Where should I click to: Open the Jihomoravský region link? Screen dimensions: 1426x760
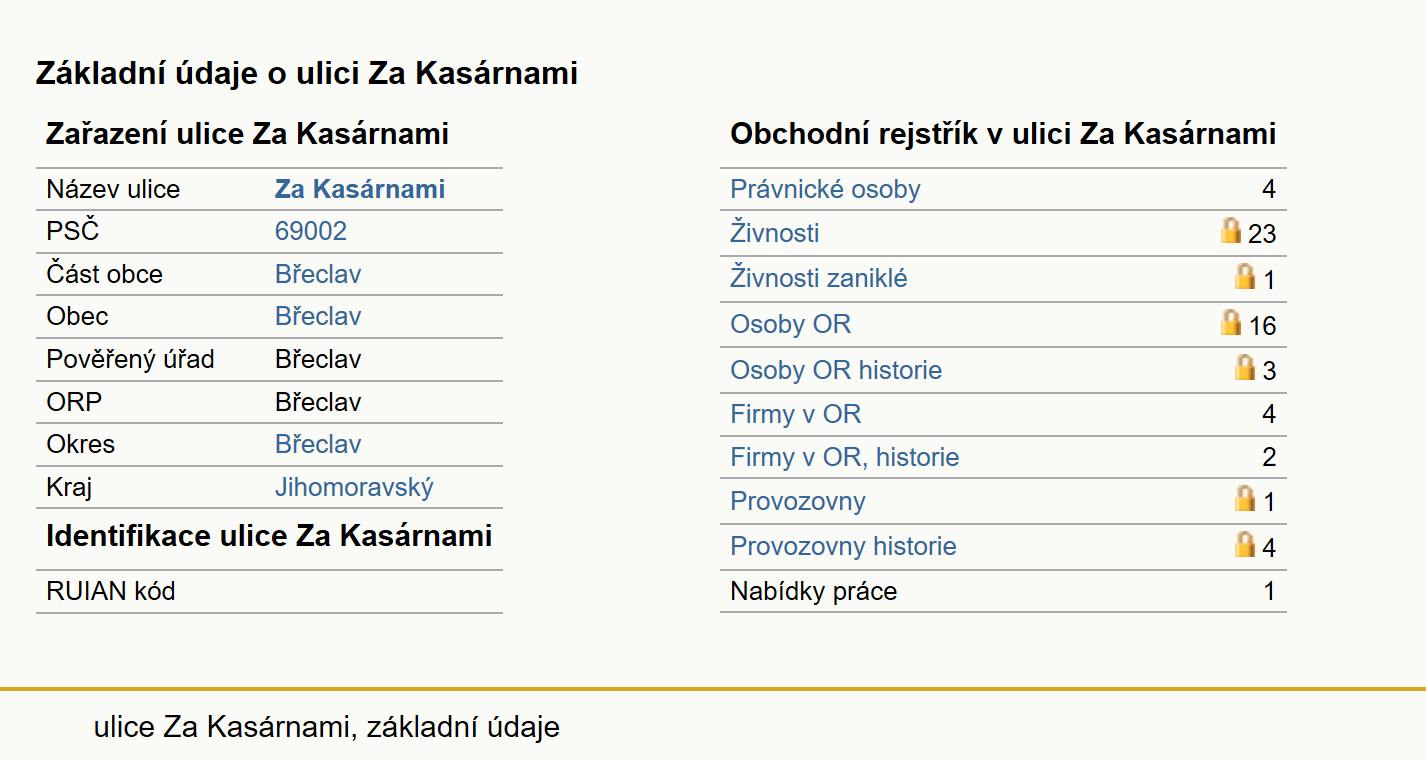tap(355, 487)
